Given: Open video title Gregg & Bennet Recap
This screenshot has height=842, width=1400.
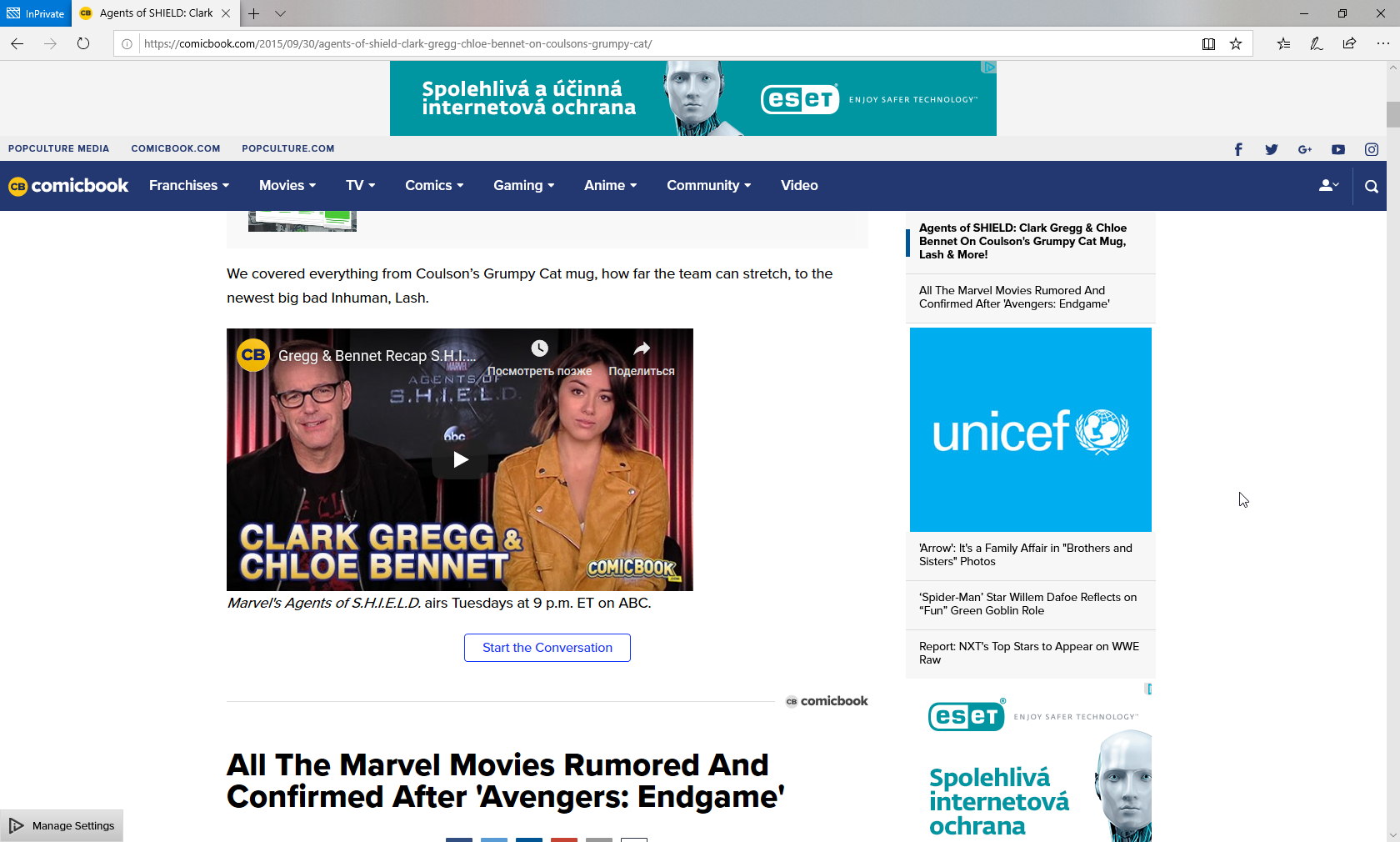Looking at the screenshot, I should 377,356.
